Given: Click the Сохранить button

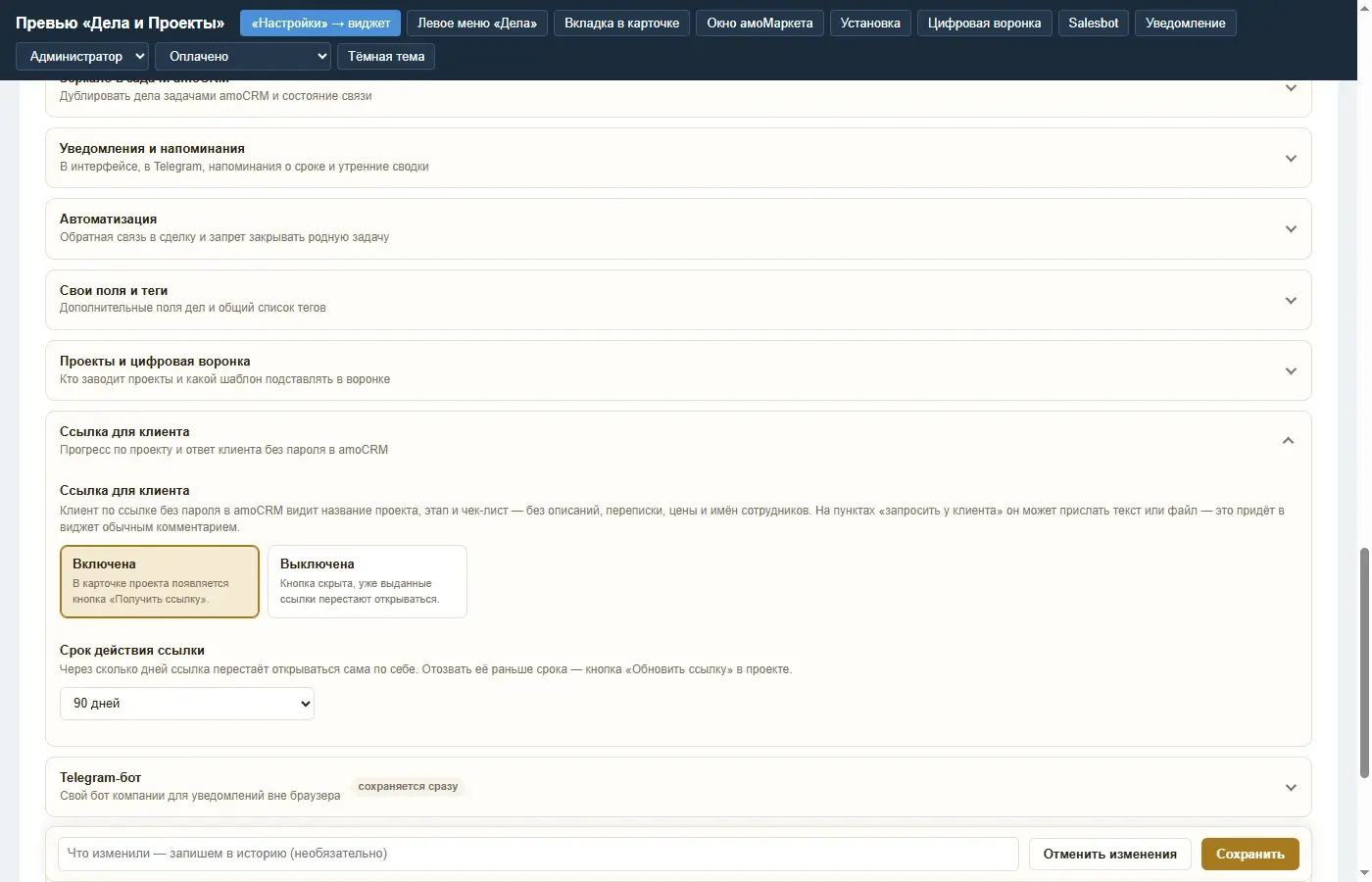Looking at the screenshot, I should [1250, 855].
